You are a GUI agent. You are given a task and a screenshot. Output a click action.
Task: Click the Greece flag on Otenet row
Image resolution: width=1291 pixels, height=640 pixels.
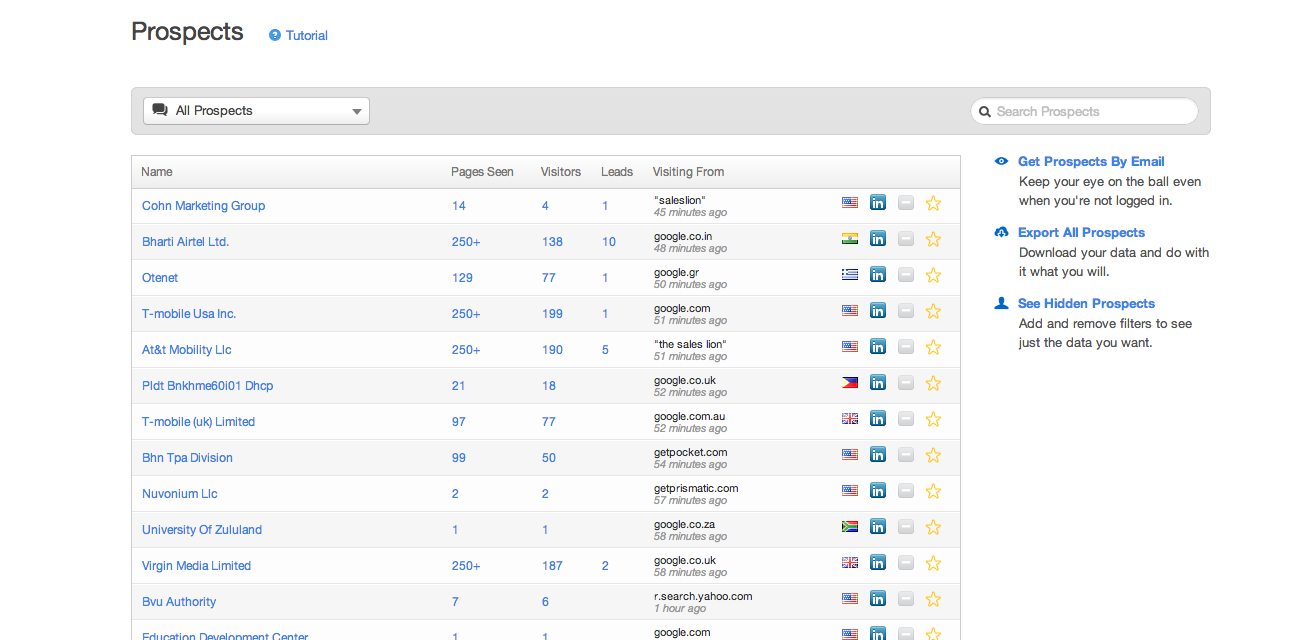pos(850,275)
